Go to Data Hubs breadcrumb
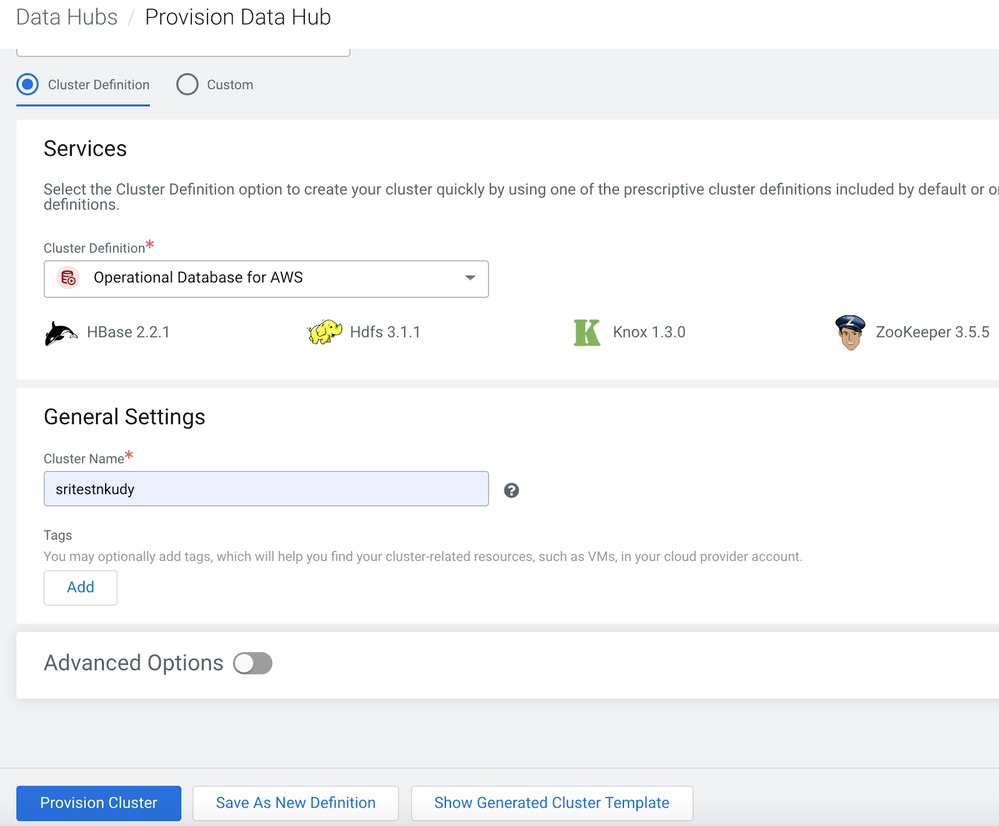This screenshot has width=999, height=826. [x=67, y=17]
